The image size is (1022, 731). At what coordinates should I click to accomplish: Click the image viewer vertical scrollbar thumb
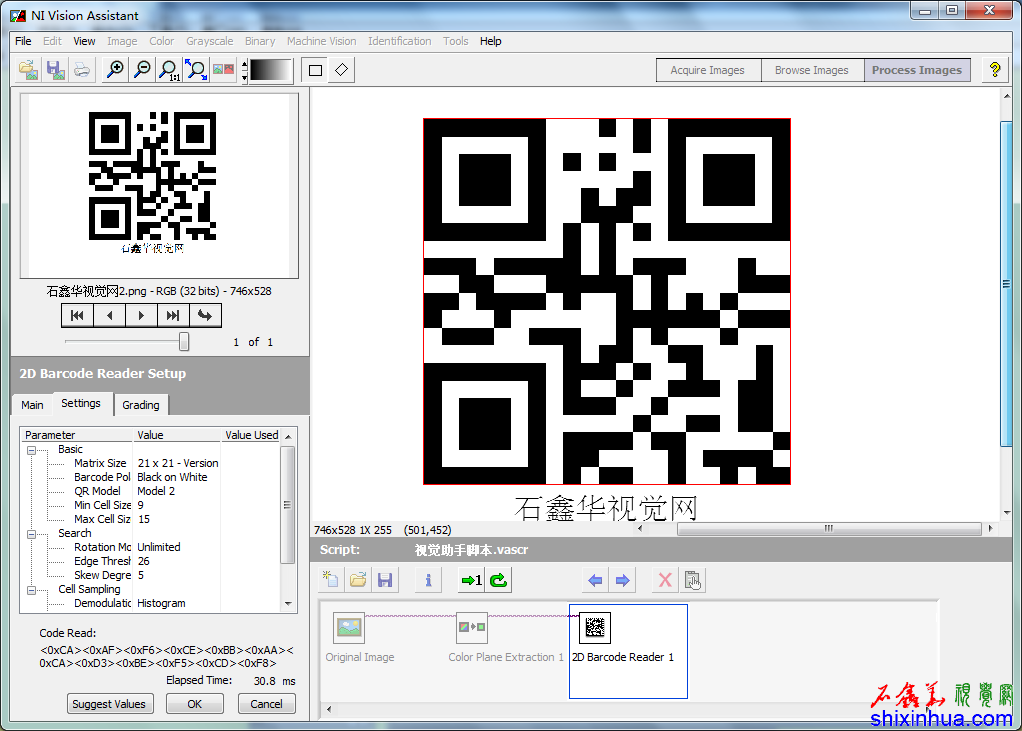coord(1006,284)
